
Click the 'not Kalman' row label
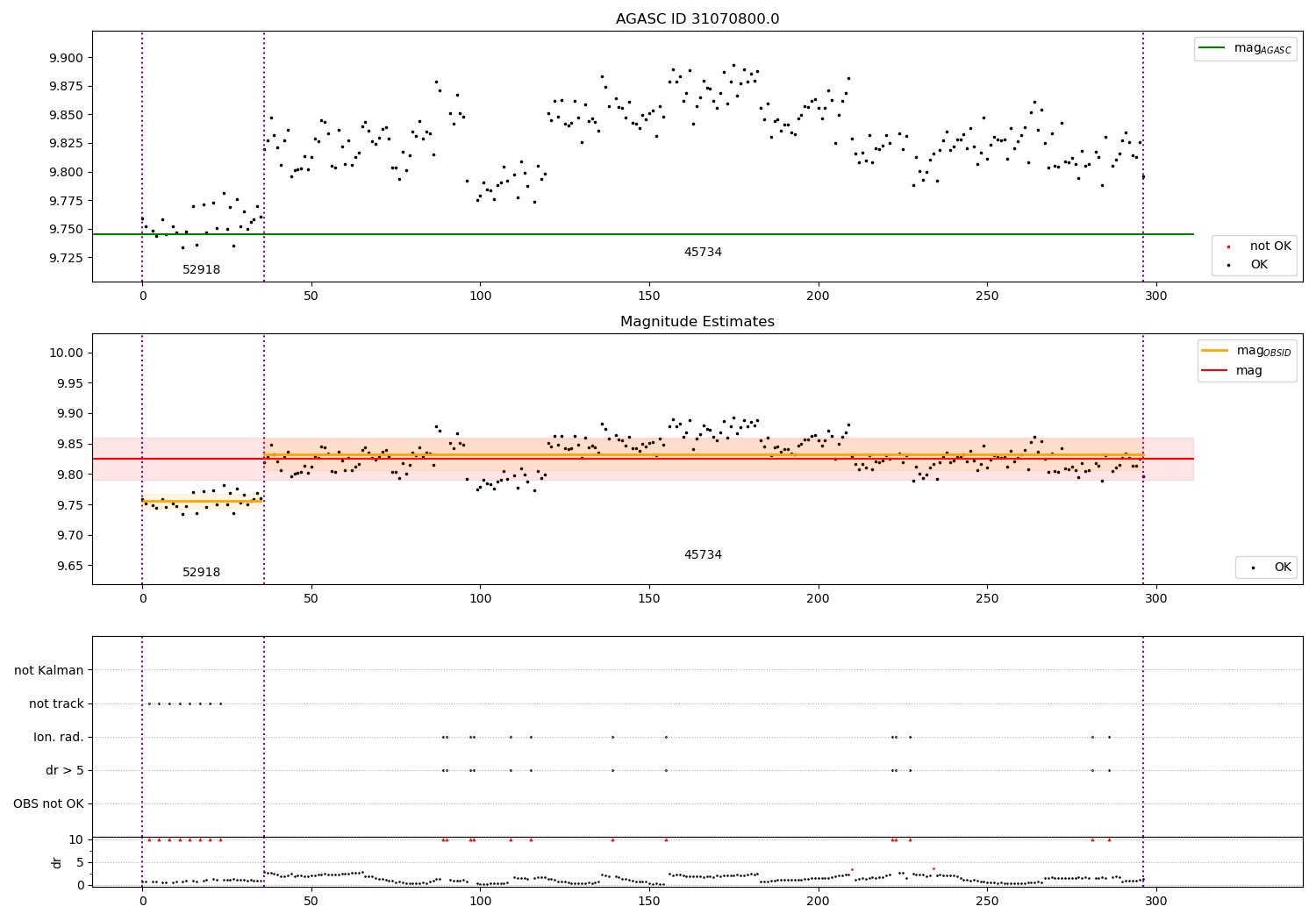click(x=49, y=670)
